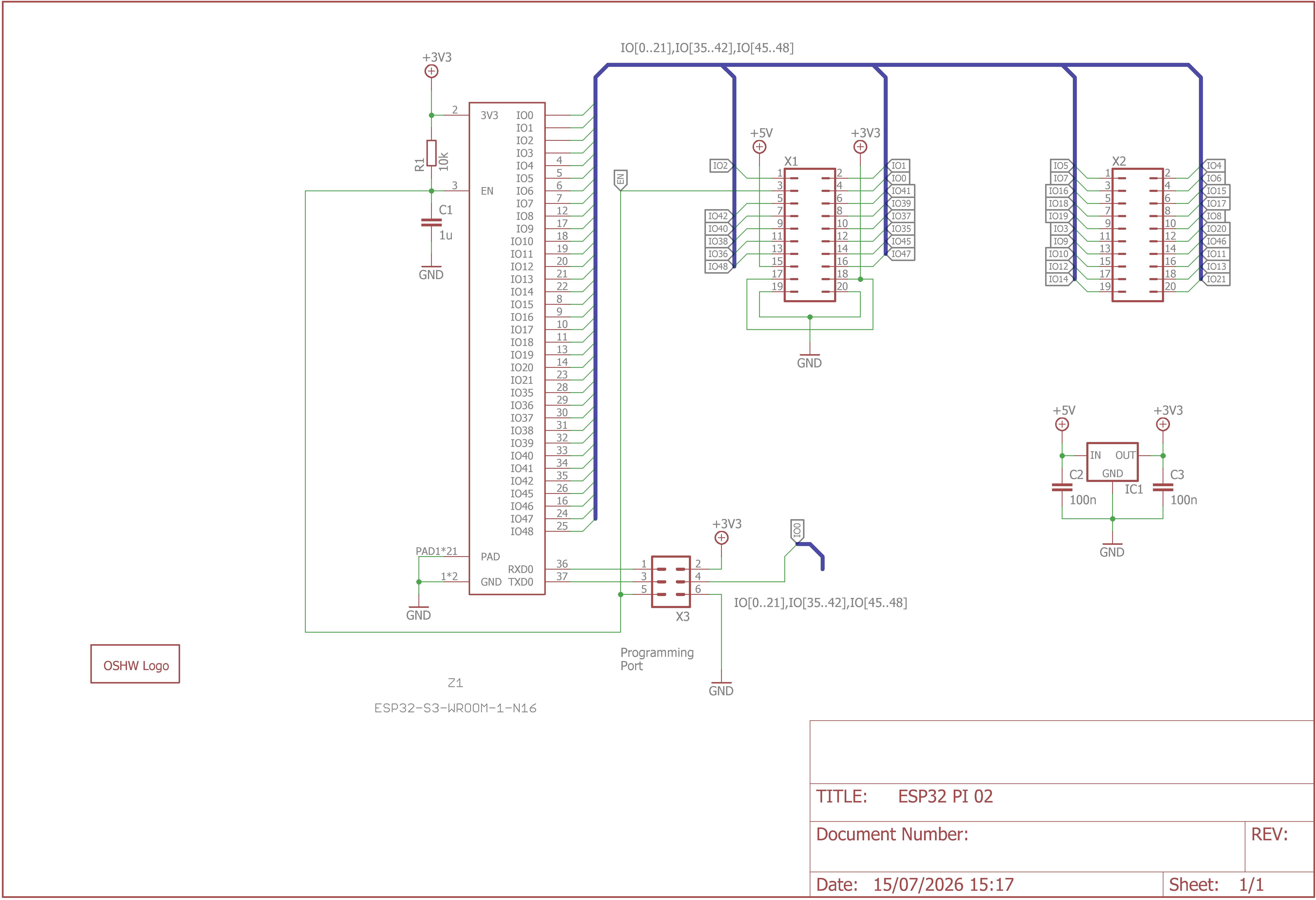Image resolution: width=1316 pixels, height=900 pixels.
Task: Select the 'Sheet: 1/1' field
Action: (1216, 885)
